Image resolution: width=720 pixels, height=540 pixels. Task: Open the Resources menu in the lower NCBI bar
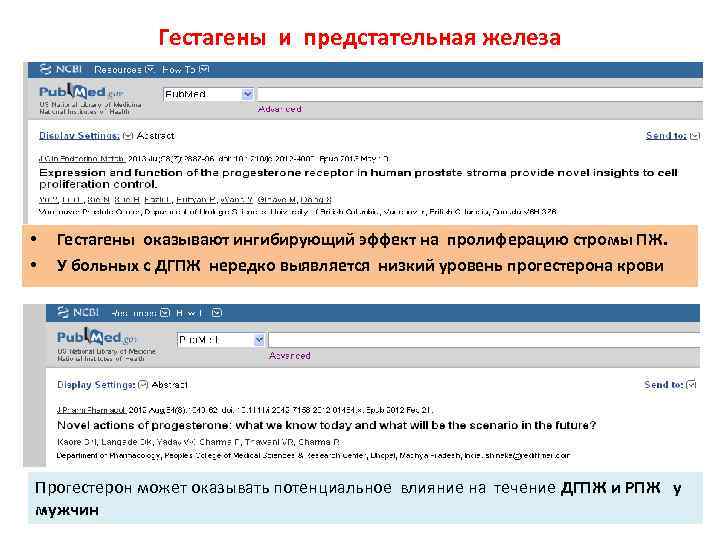[x=141, y=313]
